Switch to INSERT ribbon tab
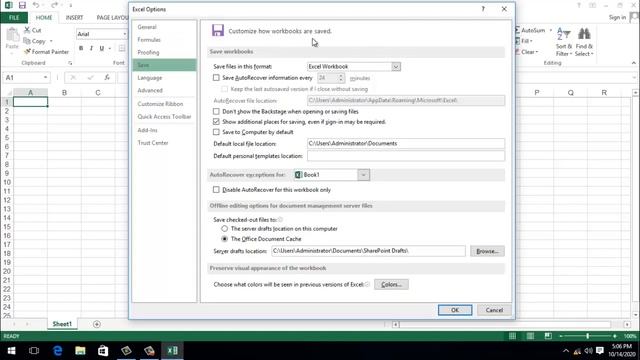Viewport: 640px width, 360px height. click(x=74, y=18)
